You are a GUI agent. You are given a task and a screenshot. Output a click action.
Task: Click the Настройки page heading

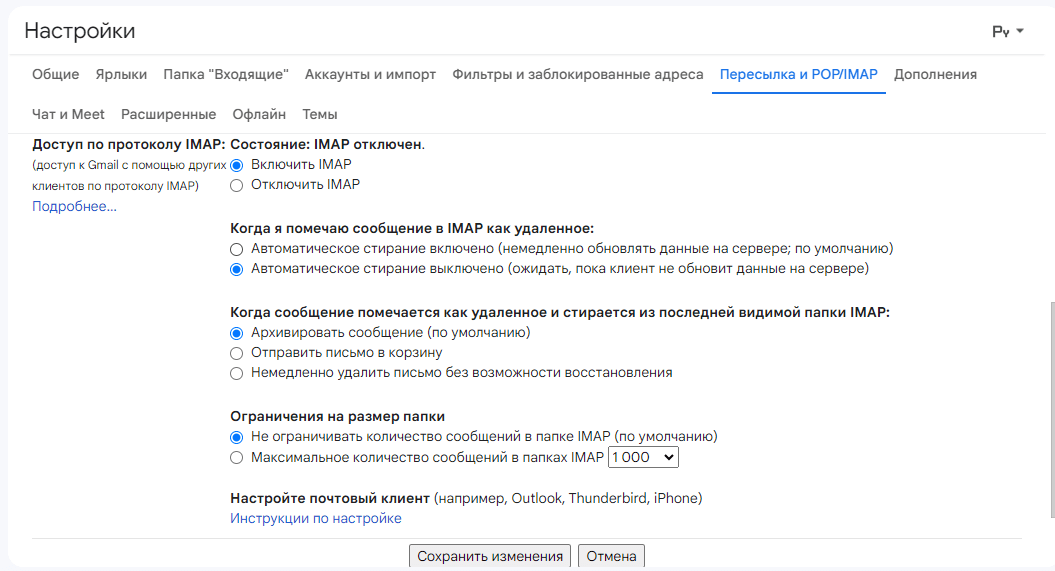point(79,31)
